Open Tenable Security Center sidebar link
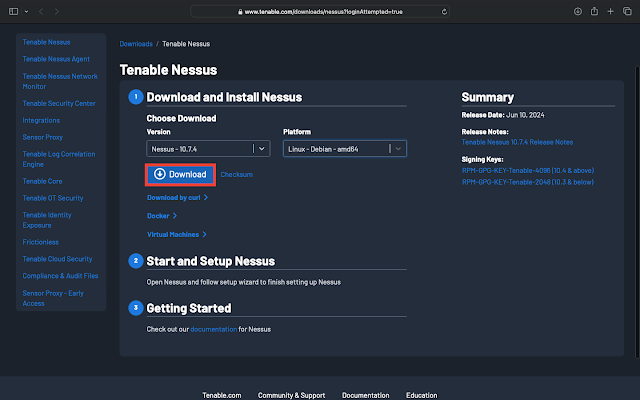640x400 pixels. tap(59, 103)
